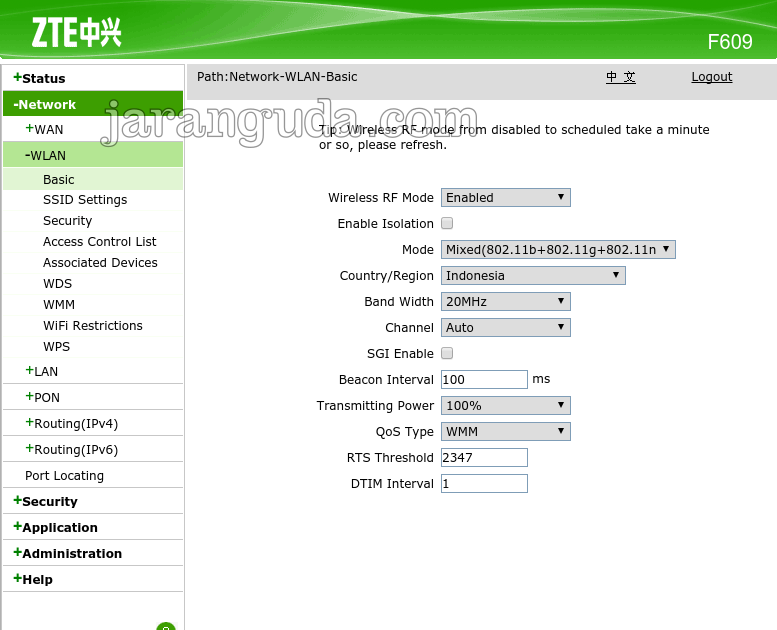Open Wireless RF Mode dropdown
Screen dimensions: 777x630
click(x=505, y=198)
